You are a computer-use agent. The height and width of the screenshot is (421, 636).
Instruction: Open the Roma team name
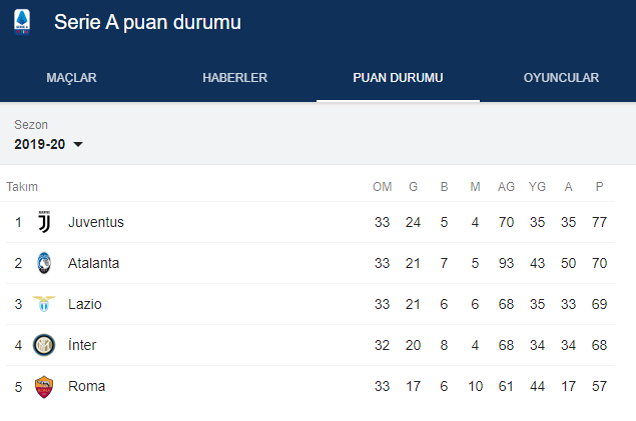tap(86, 386)
